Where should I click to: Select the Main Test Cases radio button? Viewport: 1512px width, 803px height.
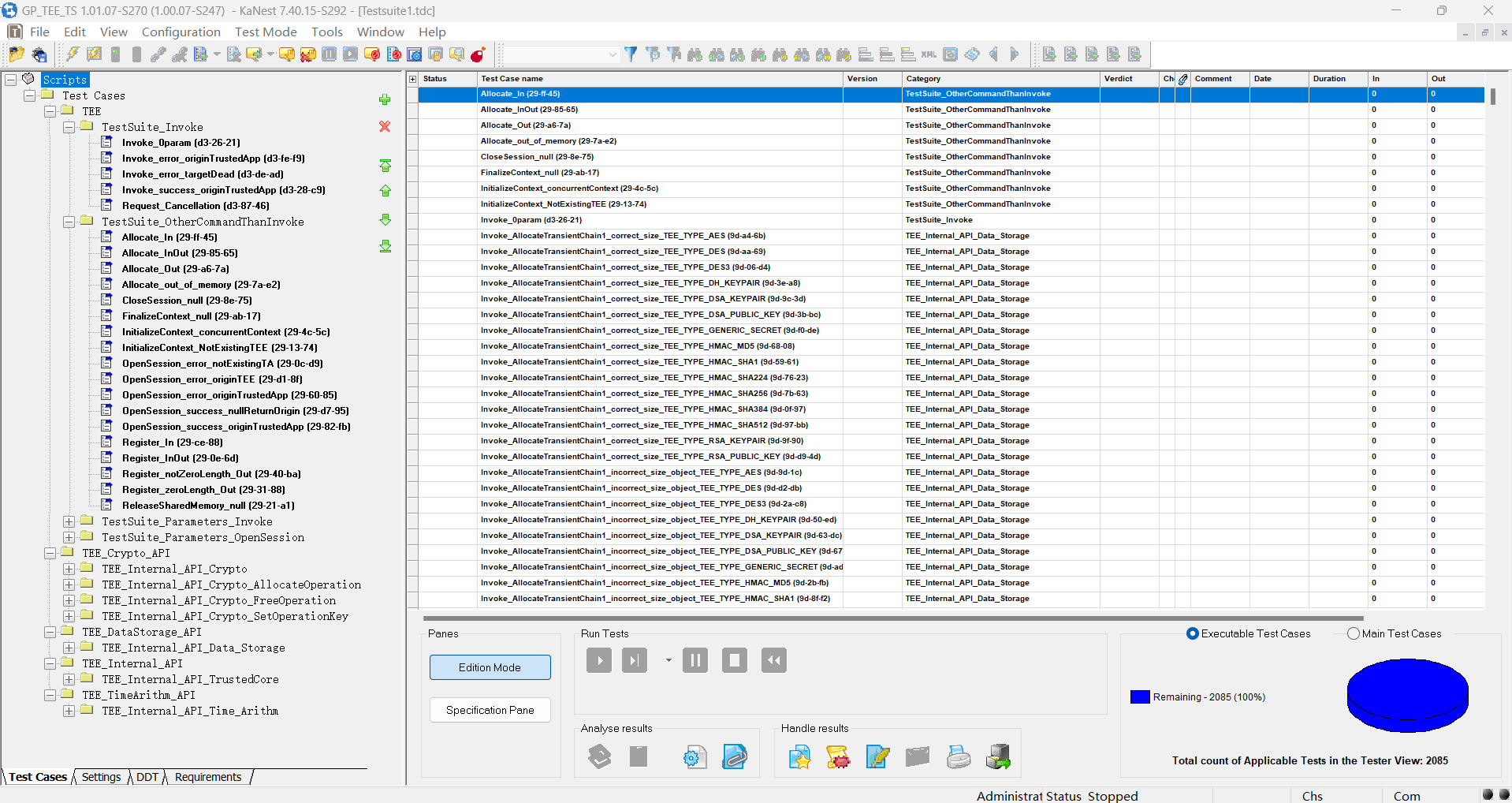tap(1354, 633)
